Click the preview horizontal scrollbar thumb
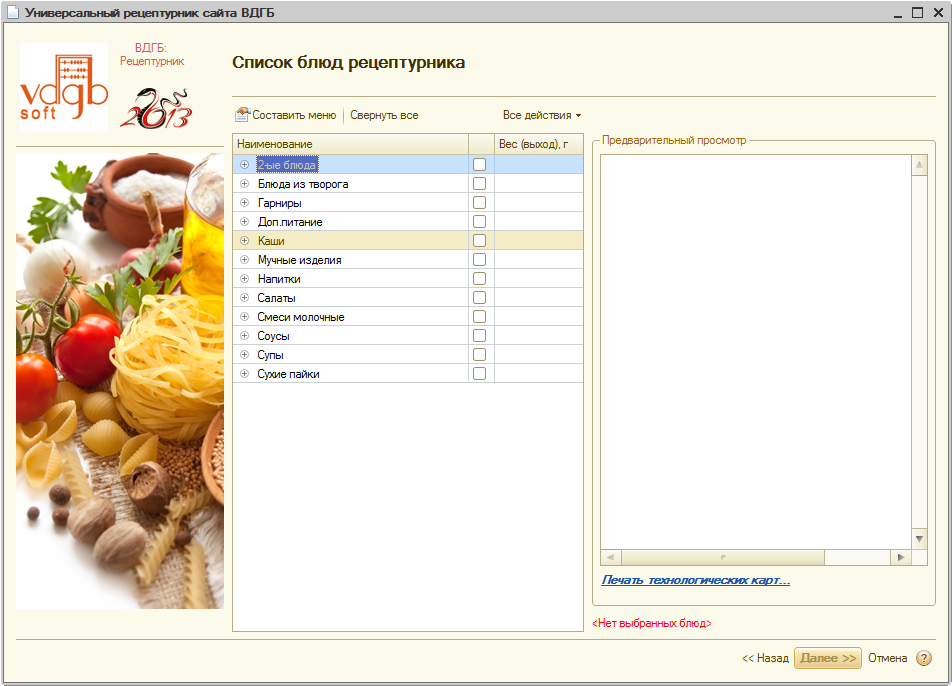The width and height of the screenshot is (952, 686). coord(722,557)
